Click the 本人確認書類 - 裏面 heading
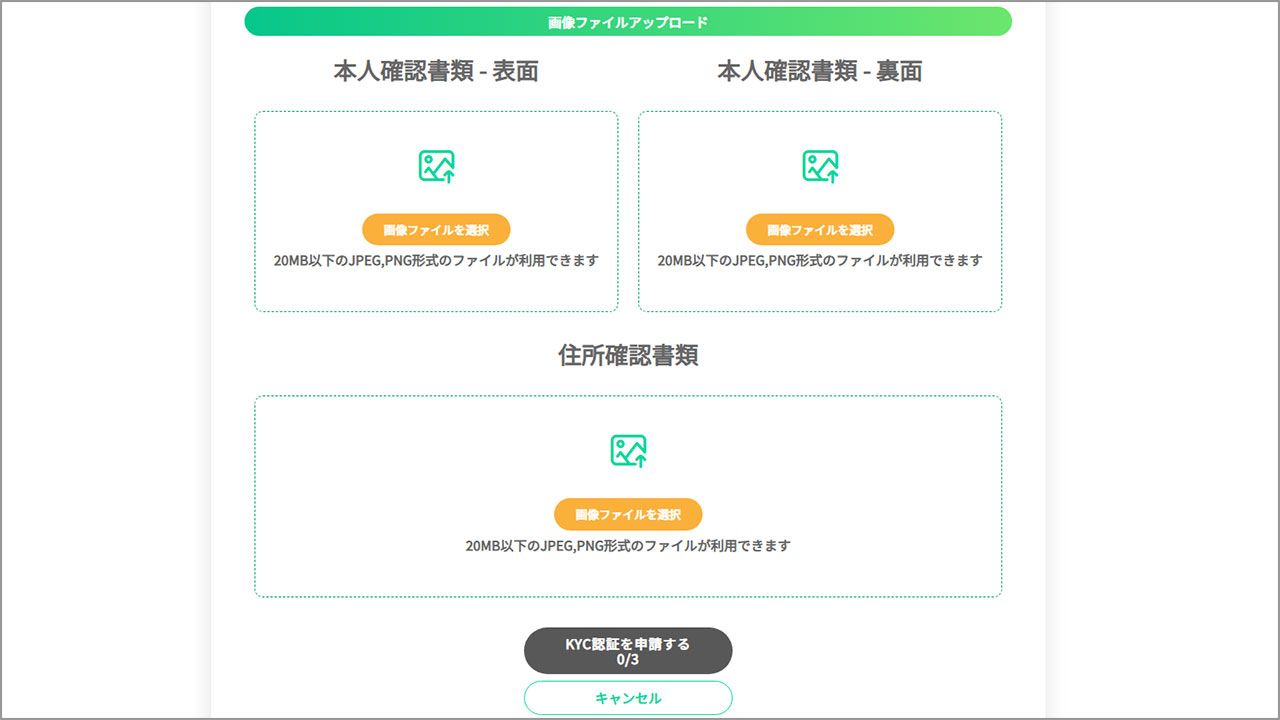Image resolution: width=1280 pixels, height=720 pixels. click(820, 71)
